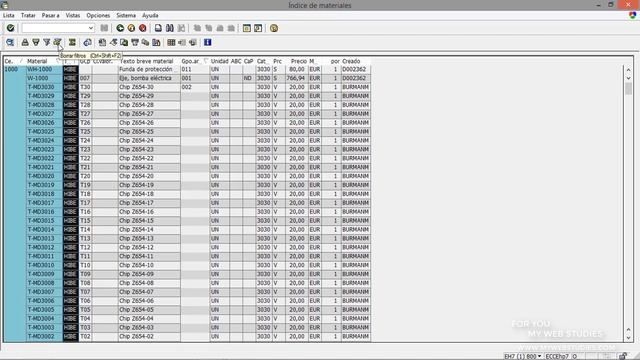Select material W-1000 cell

(44, 78)
